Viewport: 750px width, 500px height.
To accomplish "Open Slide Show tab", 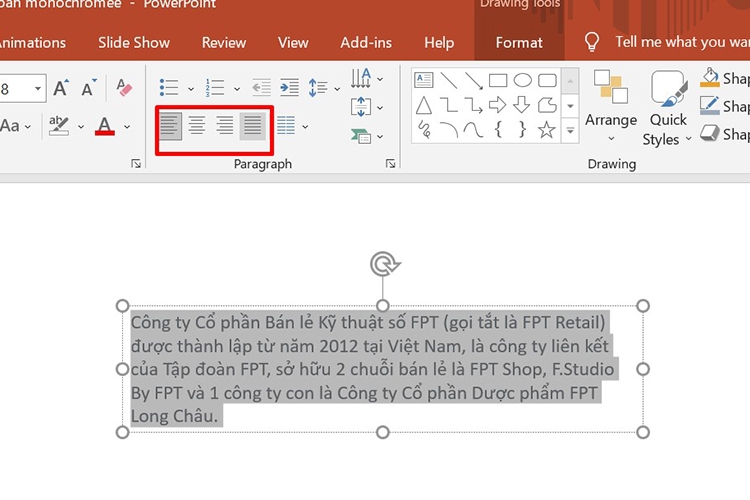I will [x=134, y=43].
